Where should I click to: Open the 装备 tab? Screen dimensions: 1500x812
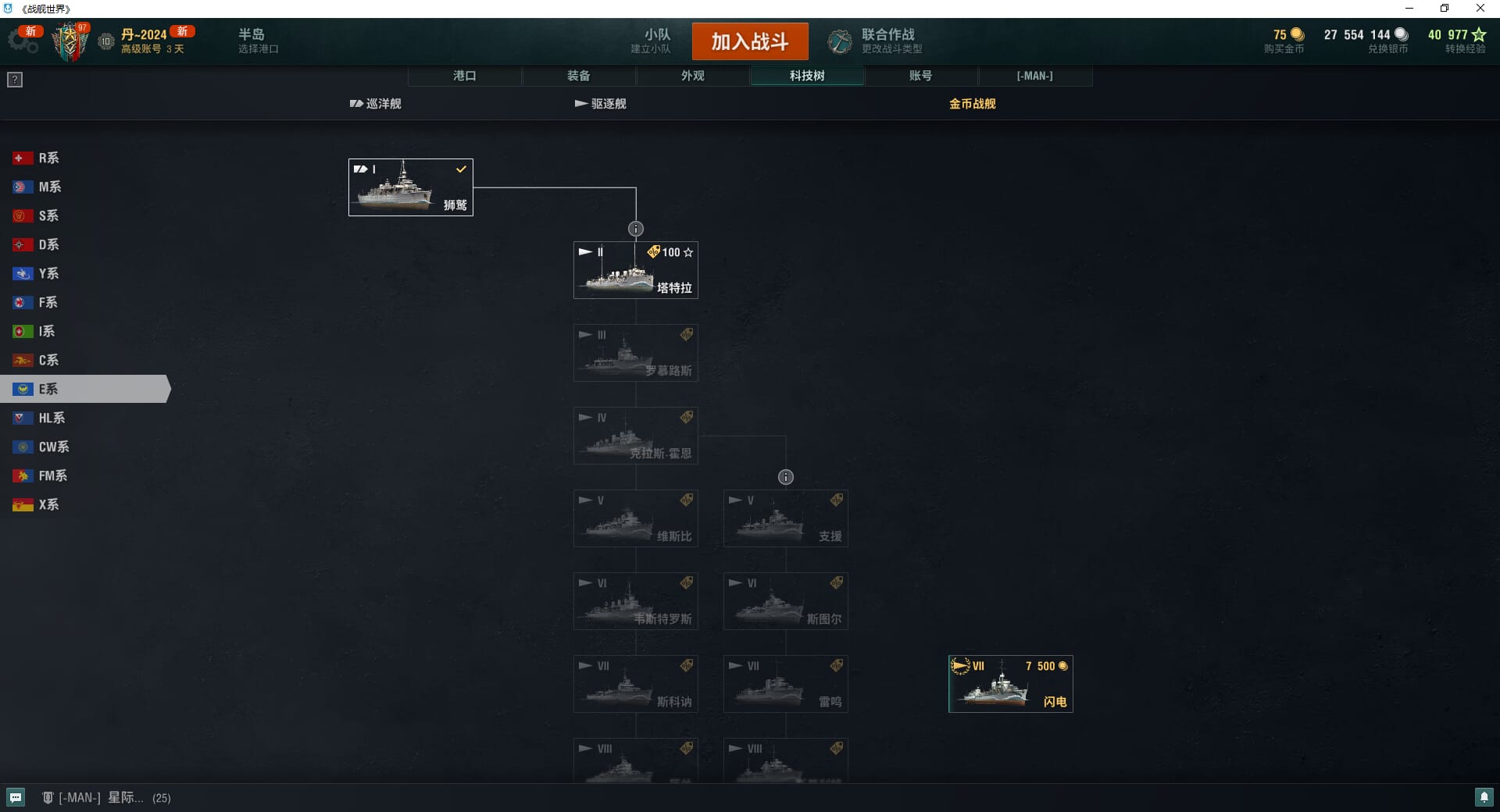click(x=579, y=76)
